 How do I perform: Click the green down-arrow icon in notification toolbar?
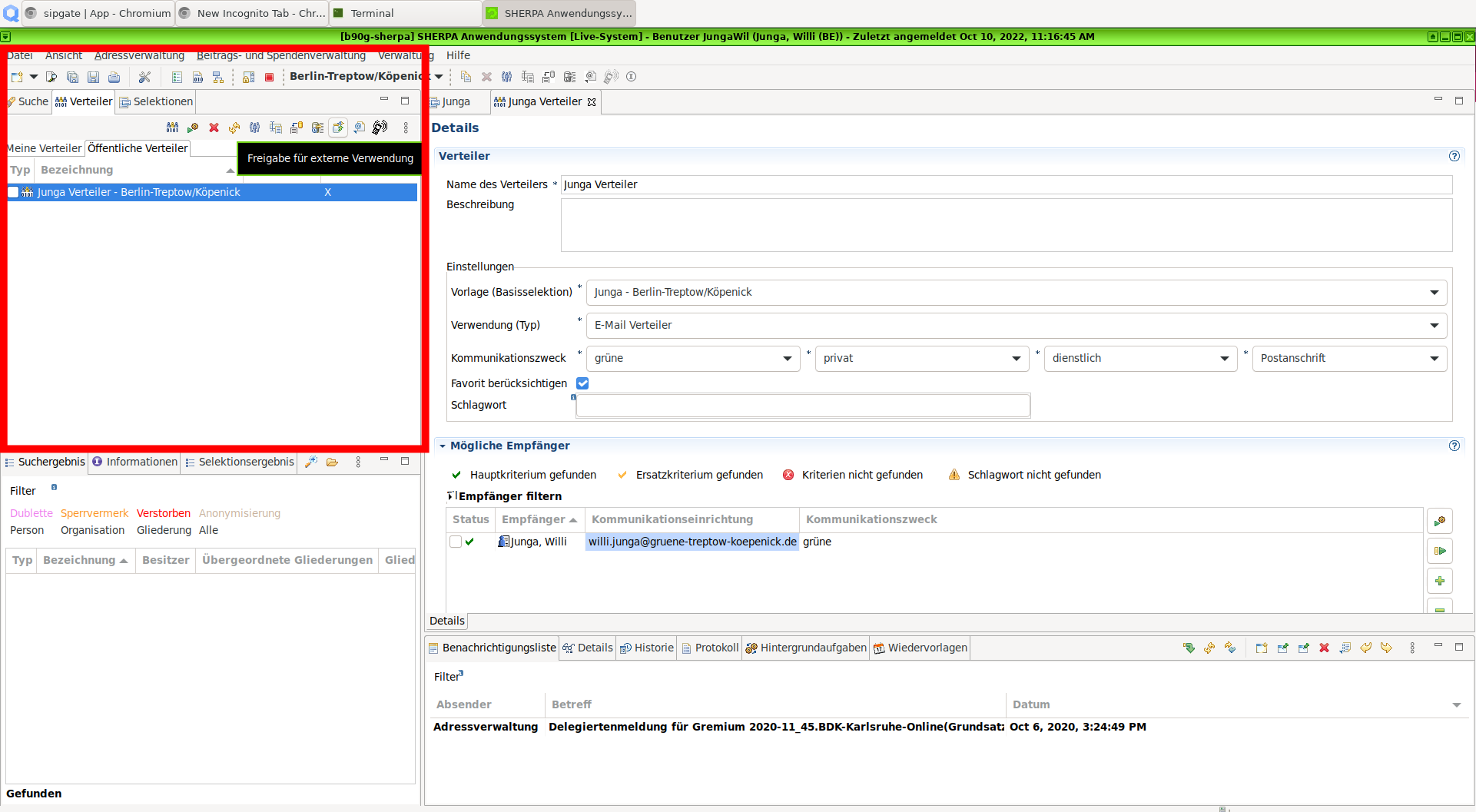(x=1189, y=648)
